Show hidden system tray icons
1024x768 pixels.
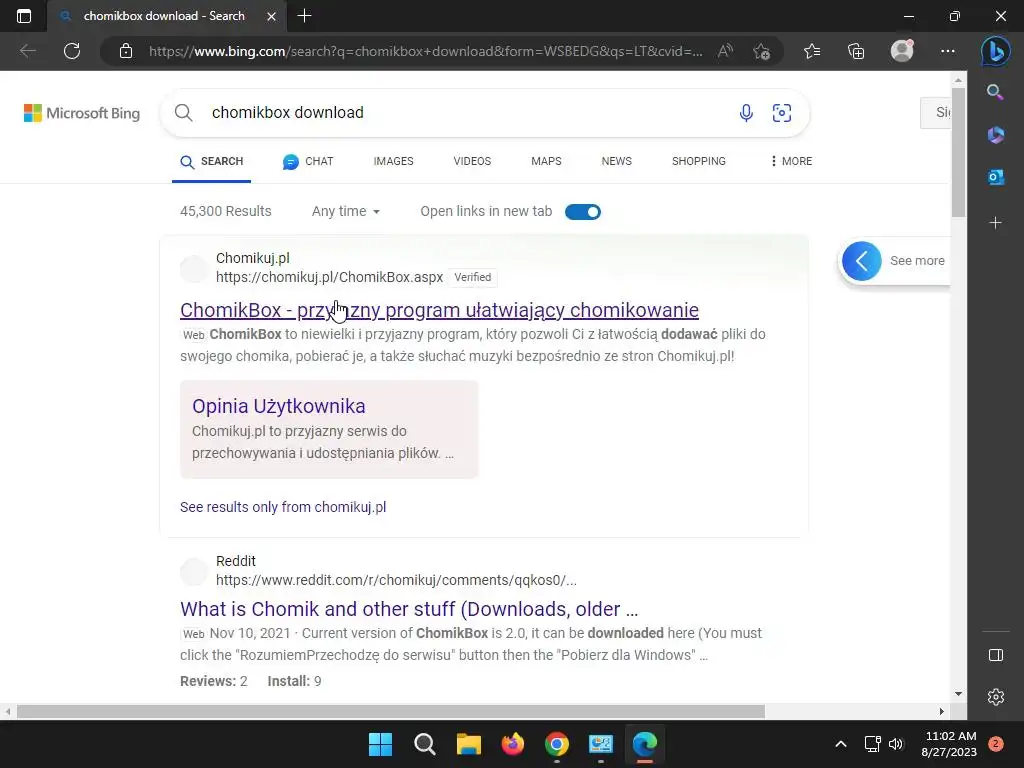click(x=841, y=744)
